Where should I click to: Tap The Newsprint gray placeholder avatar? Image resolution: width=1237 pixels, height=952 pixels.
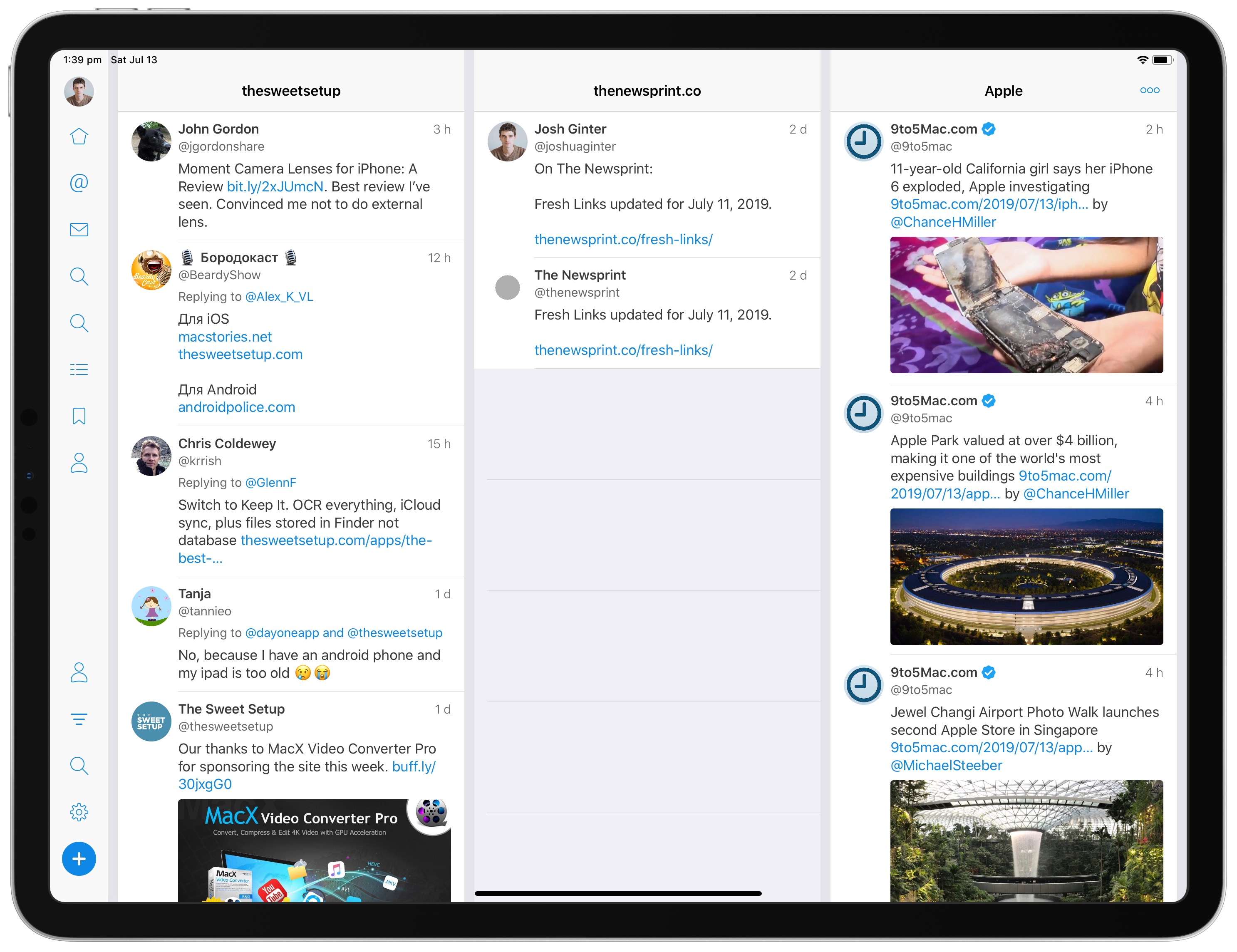click(x=508, y=288)
